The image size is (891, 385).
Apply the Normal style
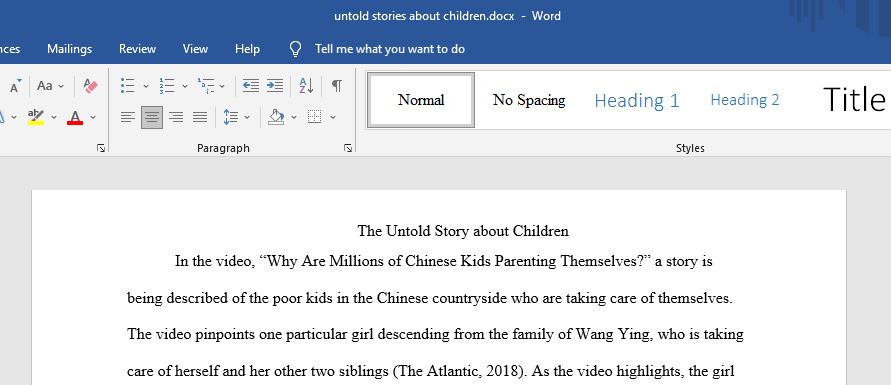point(421,100)
